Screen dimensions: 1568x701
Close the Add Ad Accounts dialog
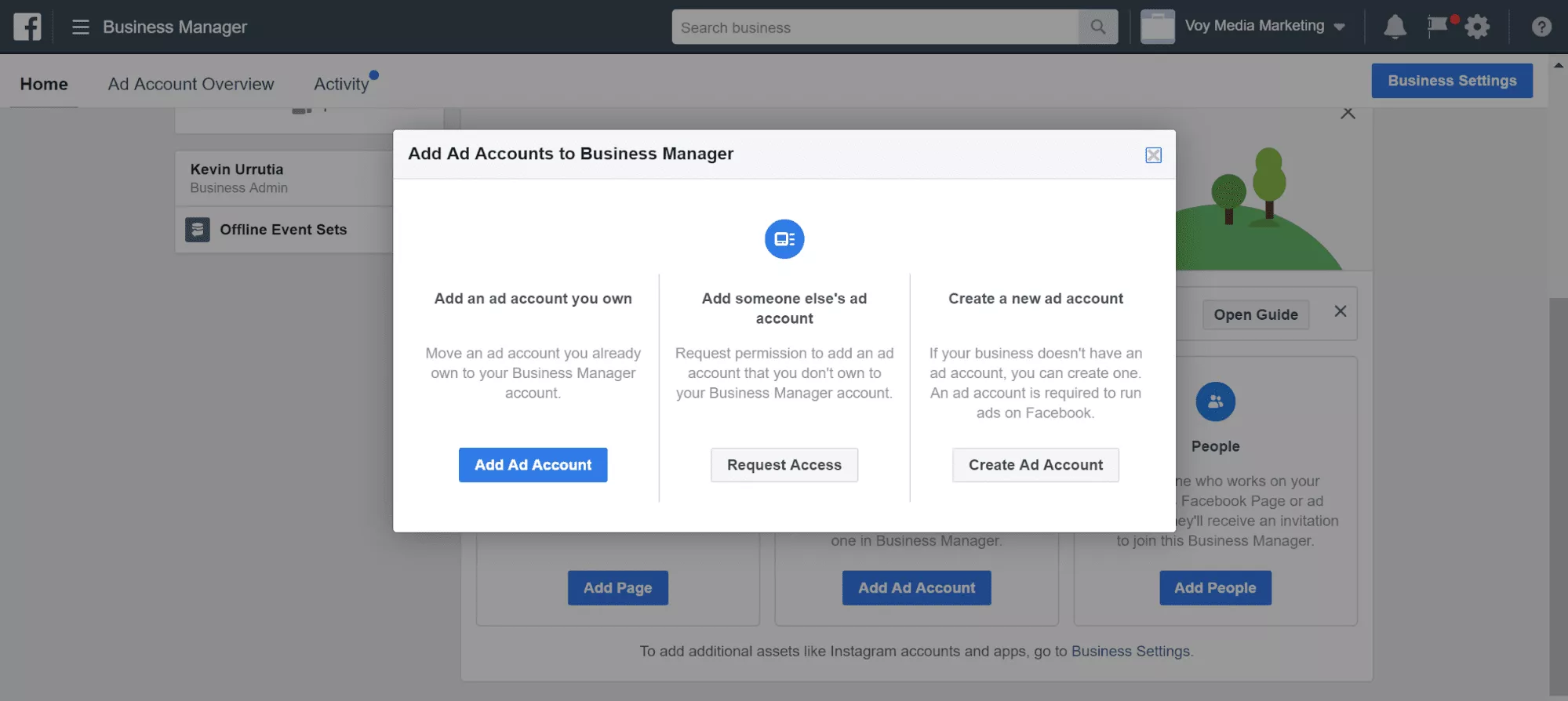[x=1153, y=155]
